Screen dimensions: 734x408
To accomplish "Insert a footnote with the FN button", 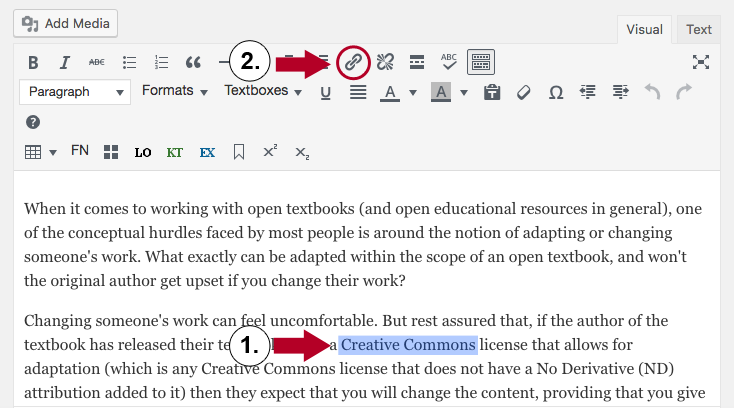I will click(x=80, y=152).
